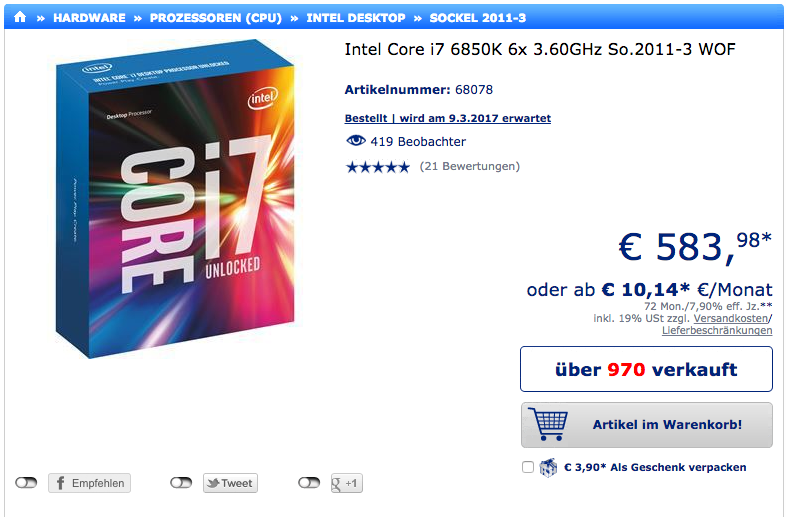Click the eye icon beside Beobachter
This screenshot has height=517, width=786.
coord(355,141)
